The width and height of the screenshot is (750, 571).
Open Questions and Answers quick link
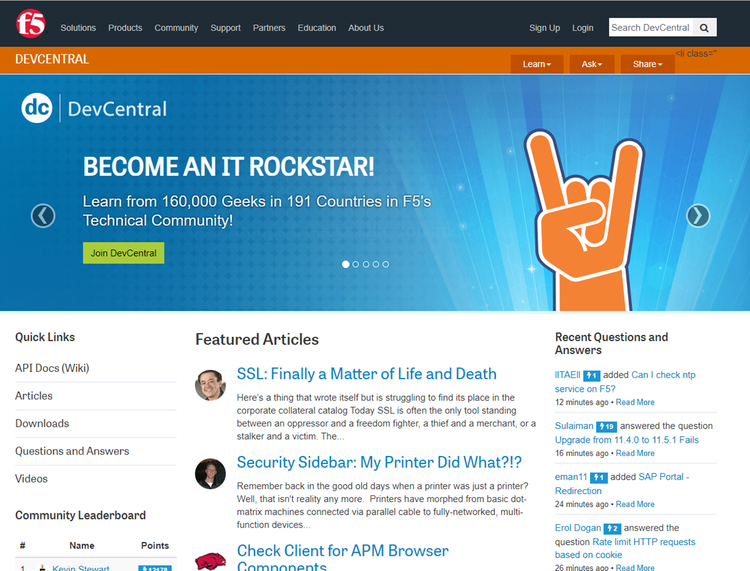(x=72, y=451)
